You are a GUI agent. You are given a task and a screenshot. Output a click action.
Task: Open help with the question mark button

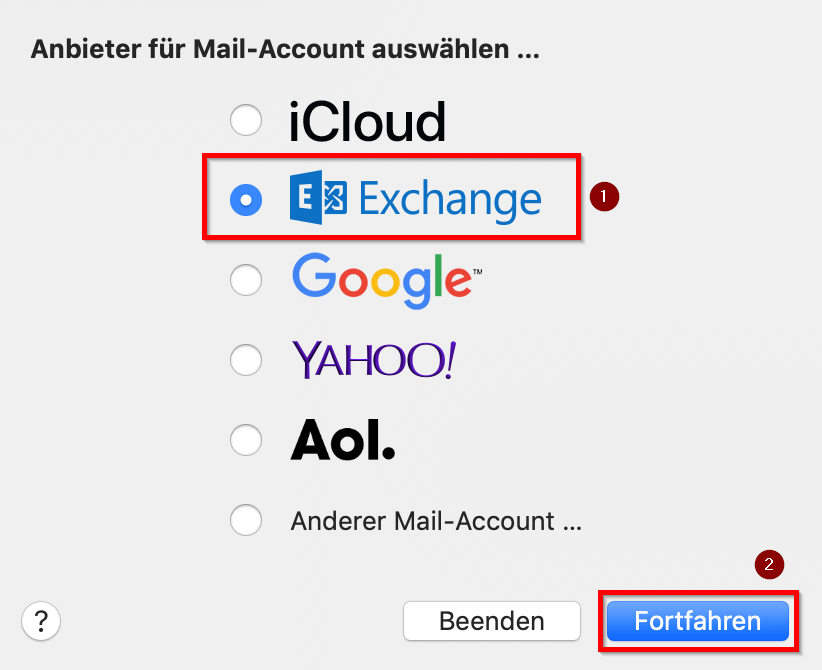point(41,621)
